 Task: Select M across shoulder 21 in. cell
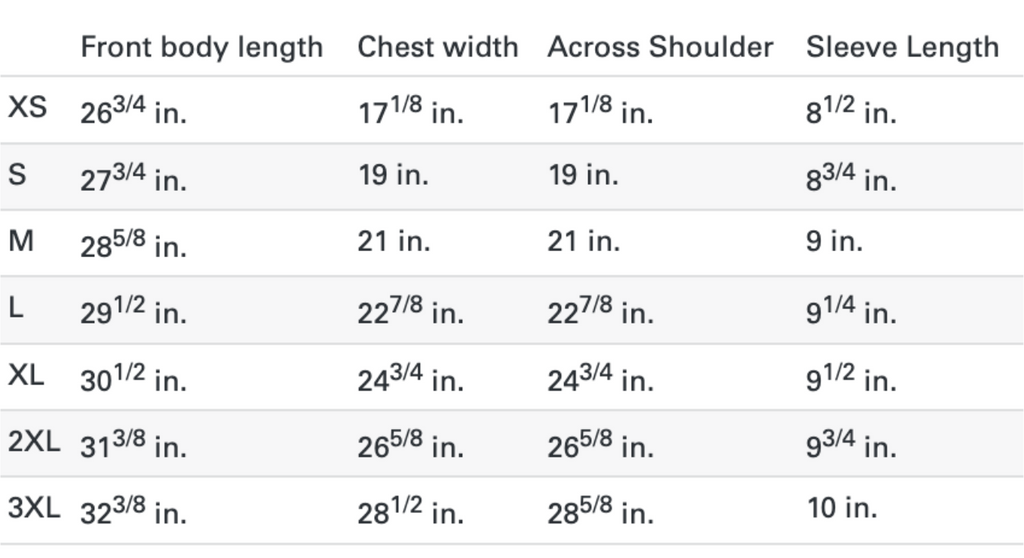click(583, 241)
